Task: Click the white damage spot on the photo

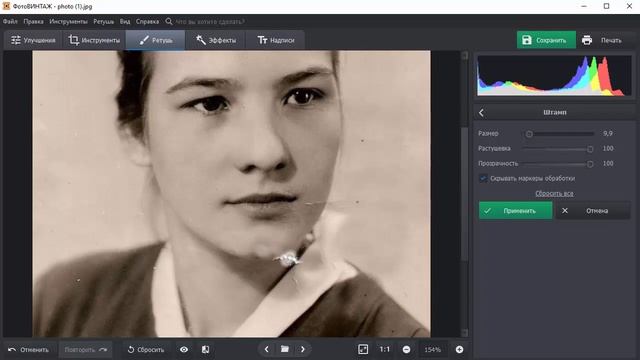Action: [288, 258]
